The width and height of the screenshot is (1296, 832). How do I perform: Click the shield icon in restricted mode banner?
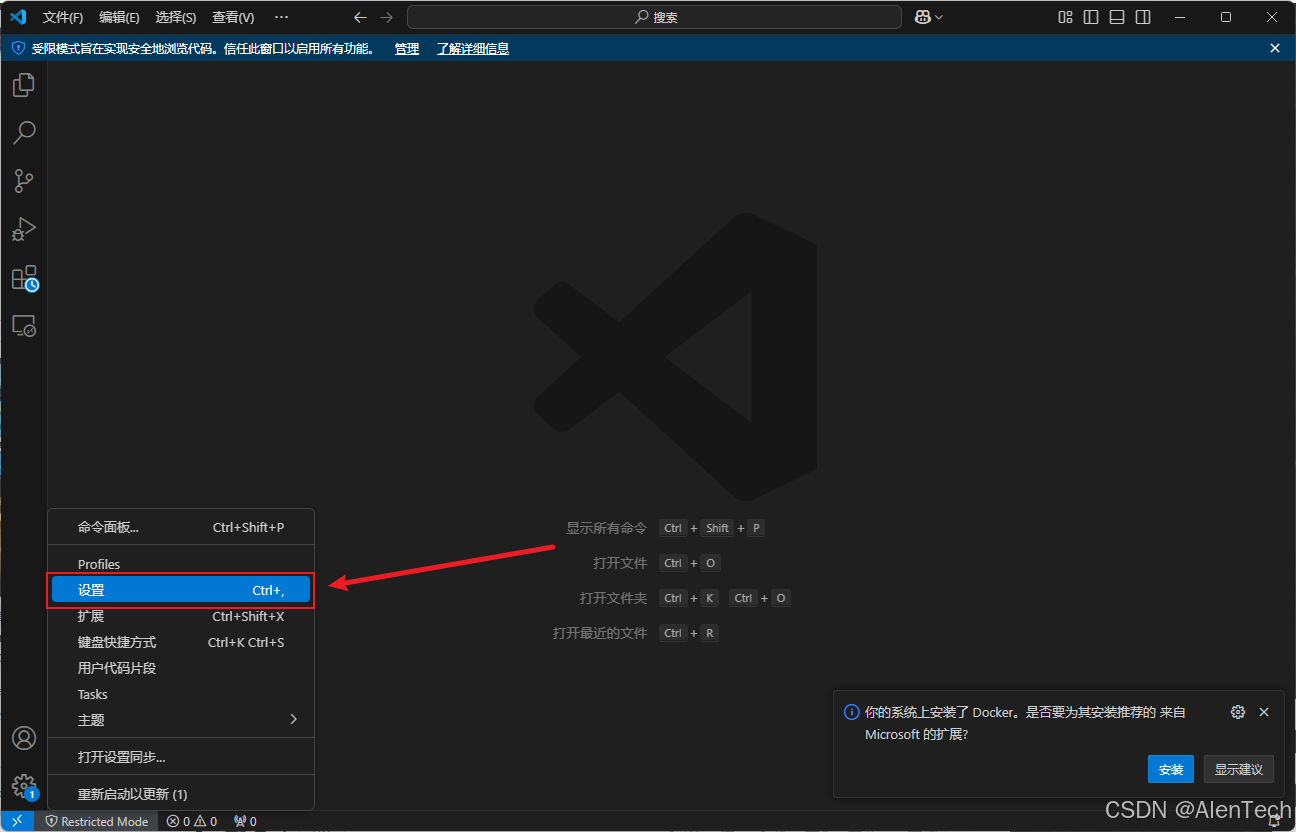coord(18,48)
